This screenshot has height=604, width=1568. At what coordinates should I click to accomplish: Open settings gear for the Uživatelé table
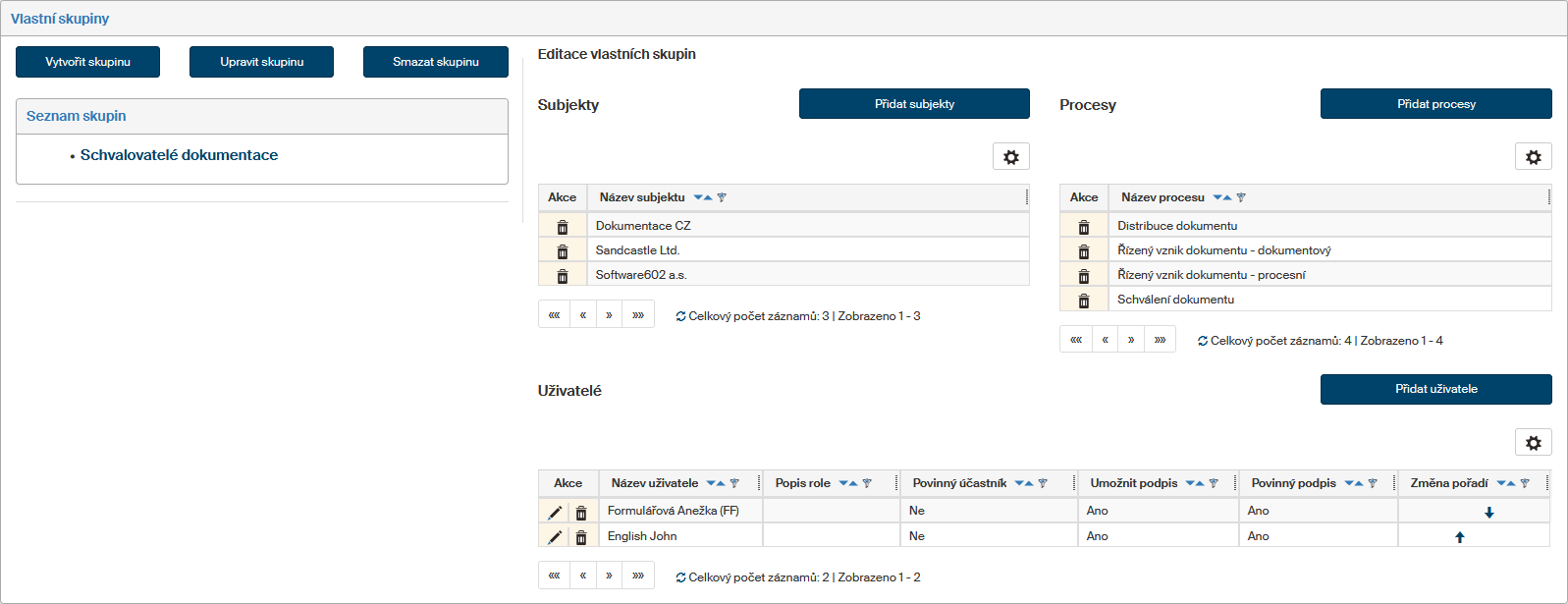[x=1533, y=443]
